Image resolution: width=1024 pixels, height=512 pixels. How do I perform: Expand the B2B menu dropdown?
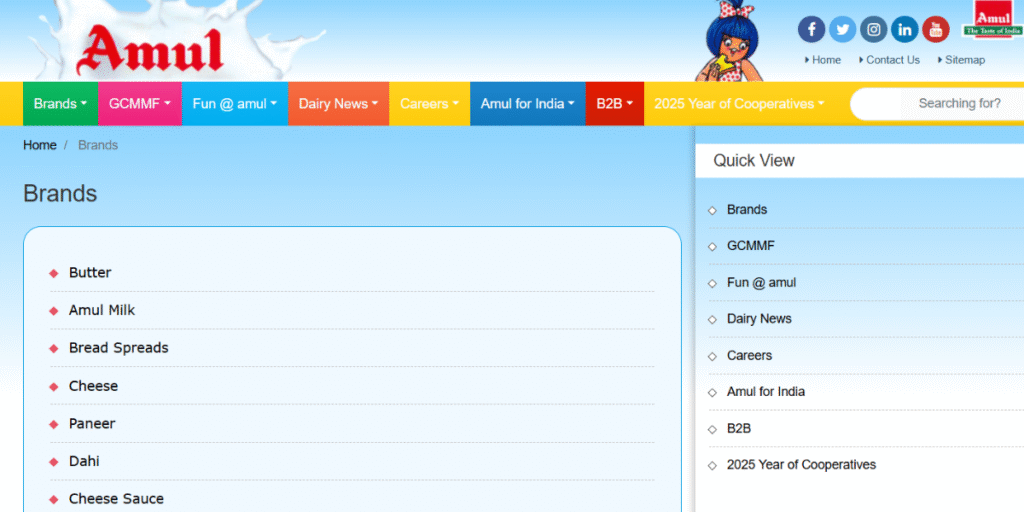[615, 104]
